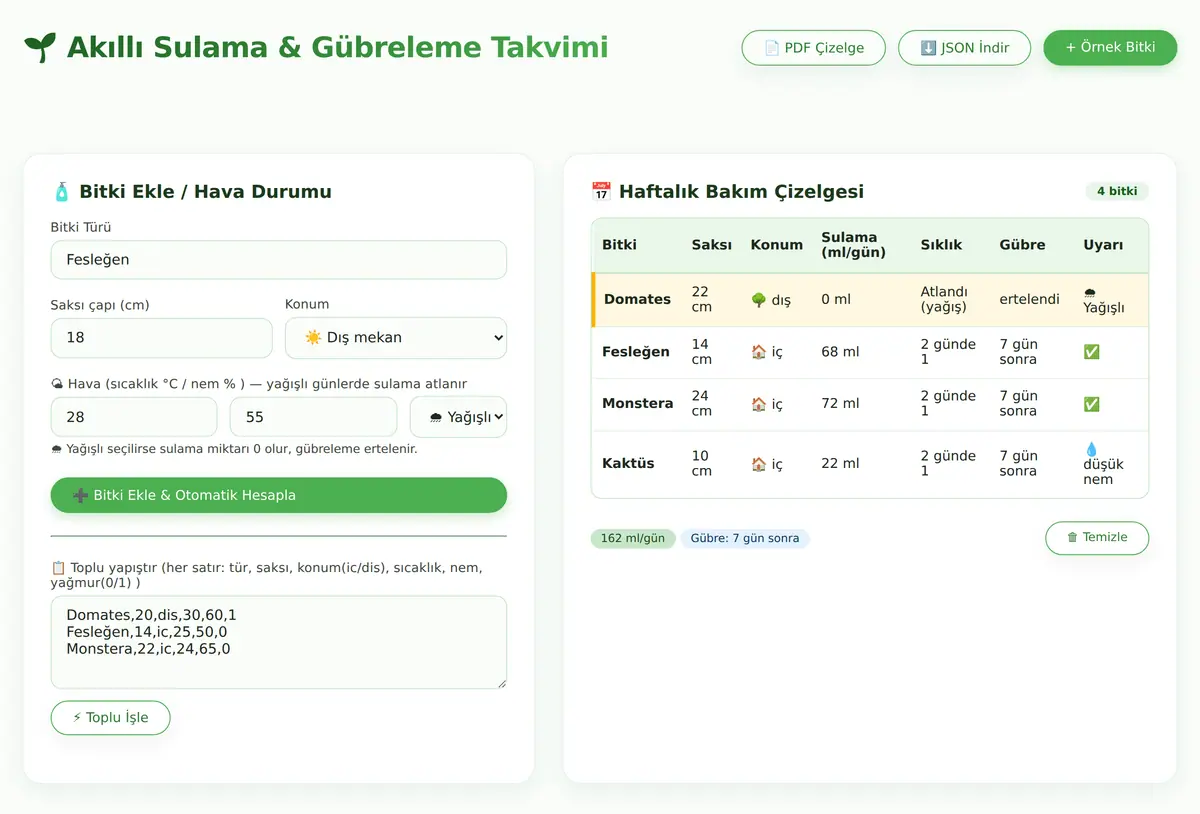Click the rain cloud icon in Domates row
Image resolution: width=1200 pixels, height=814 pixels.
click(x=1090, y=293)
